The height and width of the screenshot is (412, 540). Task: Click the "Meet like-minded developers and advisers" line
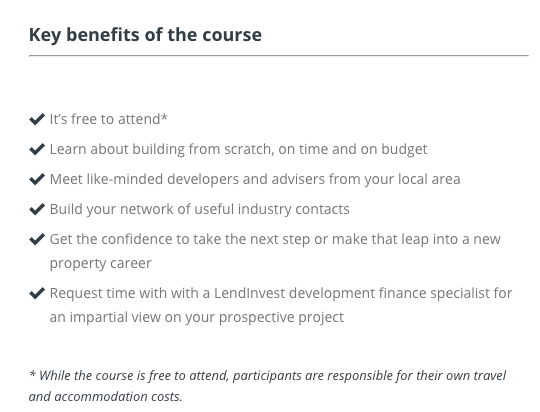(255, 179)
